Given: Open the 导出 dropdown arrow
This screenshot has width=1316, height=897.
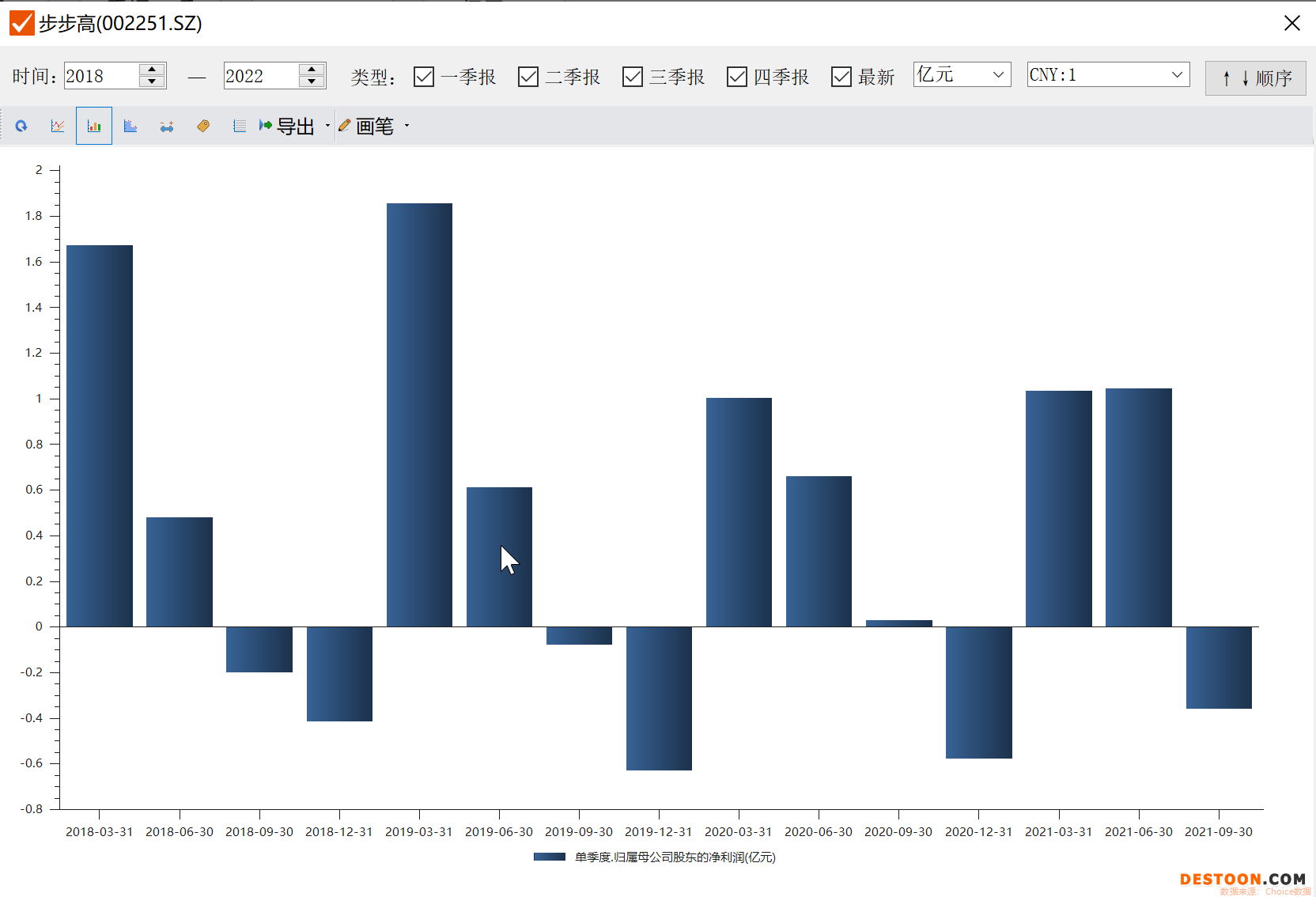Looking at the screenshot, I should 327,126.
